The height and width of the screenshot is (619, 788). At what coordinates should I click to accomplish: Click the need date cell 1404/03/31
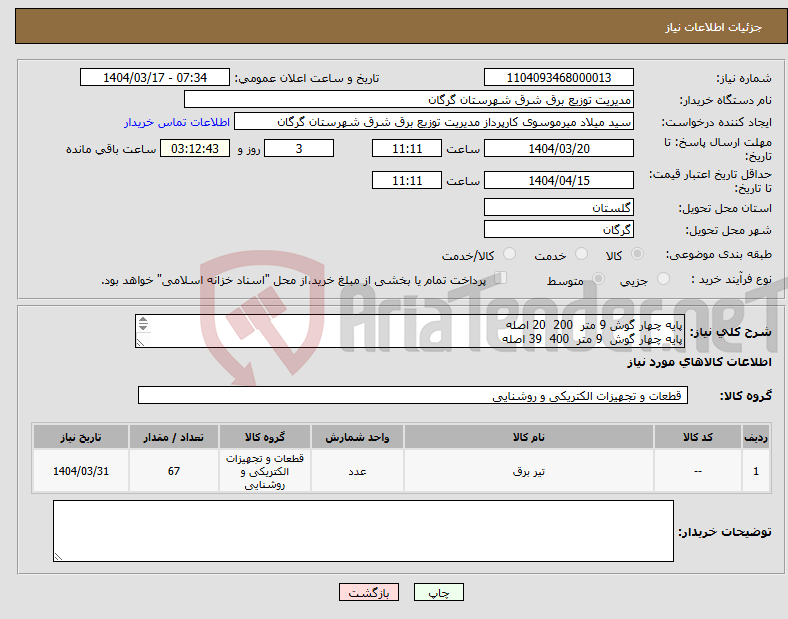pos(81,471)
